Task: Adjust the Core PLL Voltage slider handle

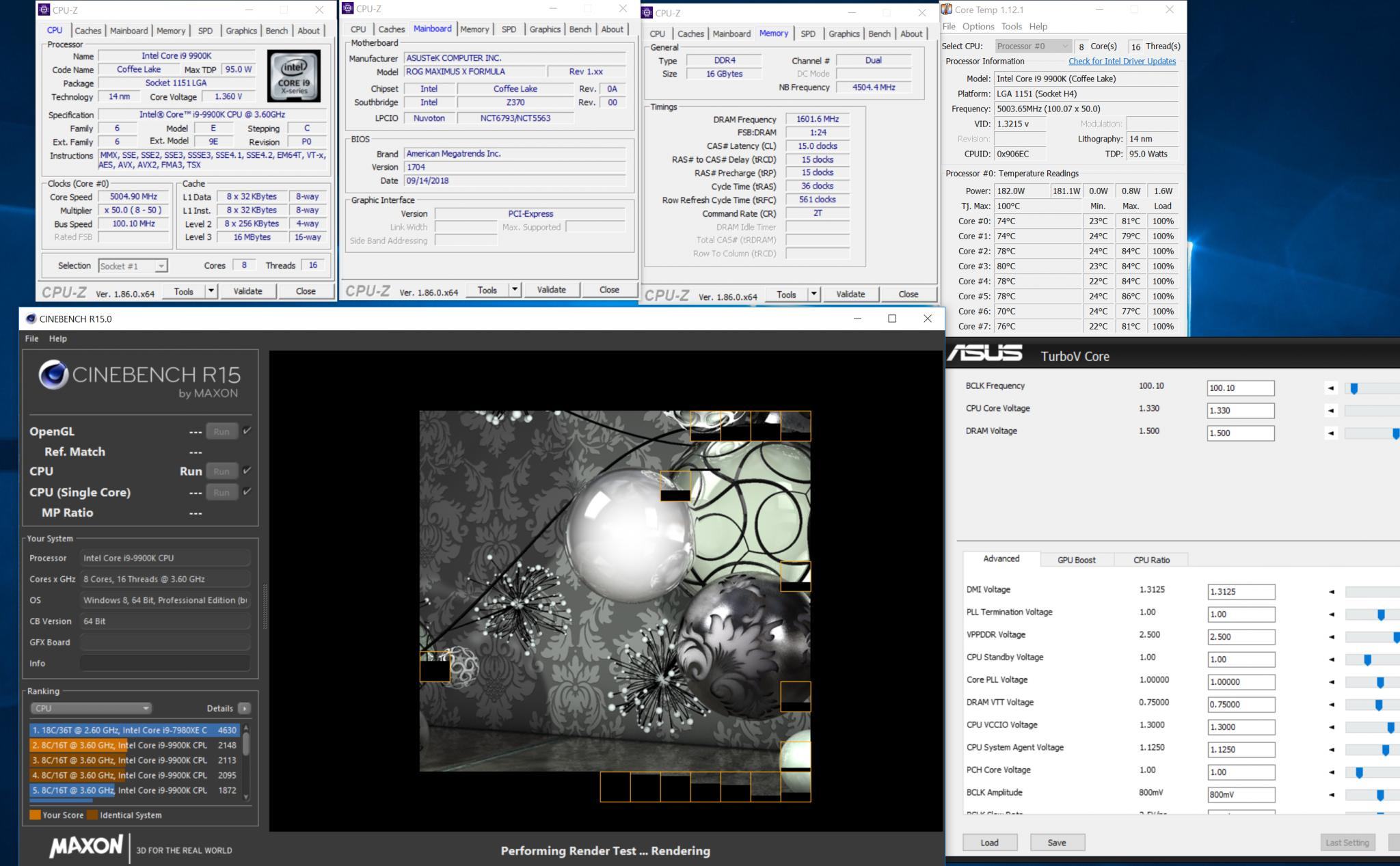Action: pyautogui.click(x=1380, y=682)
